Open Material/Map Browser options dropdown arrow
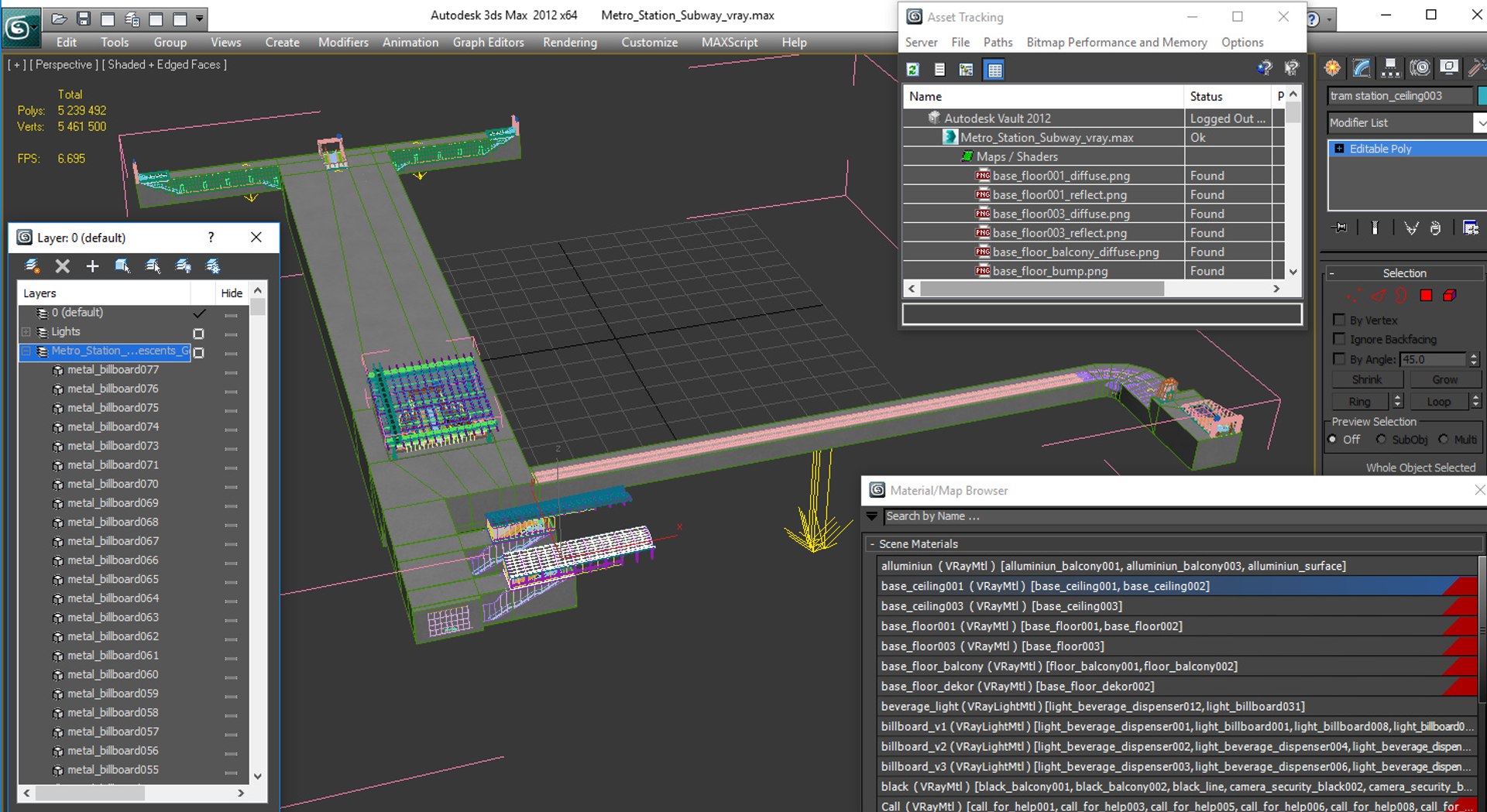The image size is (1487, 812). pyautogui.click(x=872, y=516)
